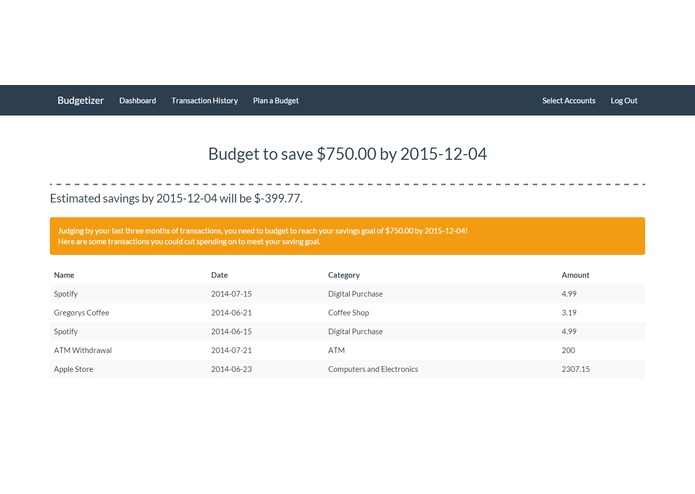Click the Name column header
Viewport: 695px width, 494px height.
64,275
